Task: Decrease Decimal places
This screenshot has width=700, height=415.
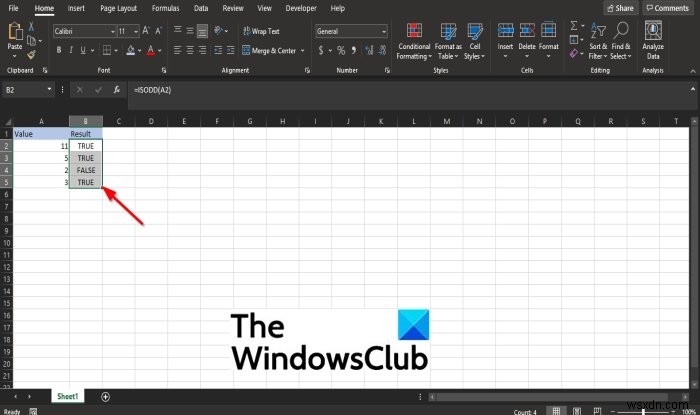Action: pyautogui.click(x=382, y=50)
